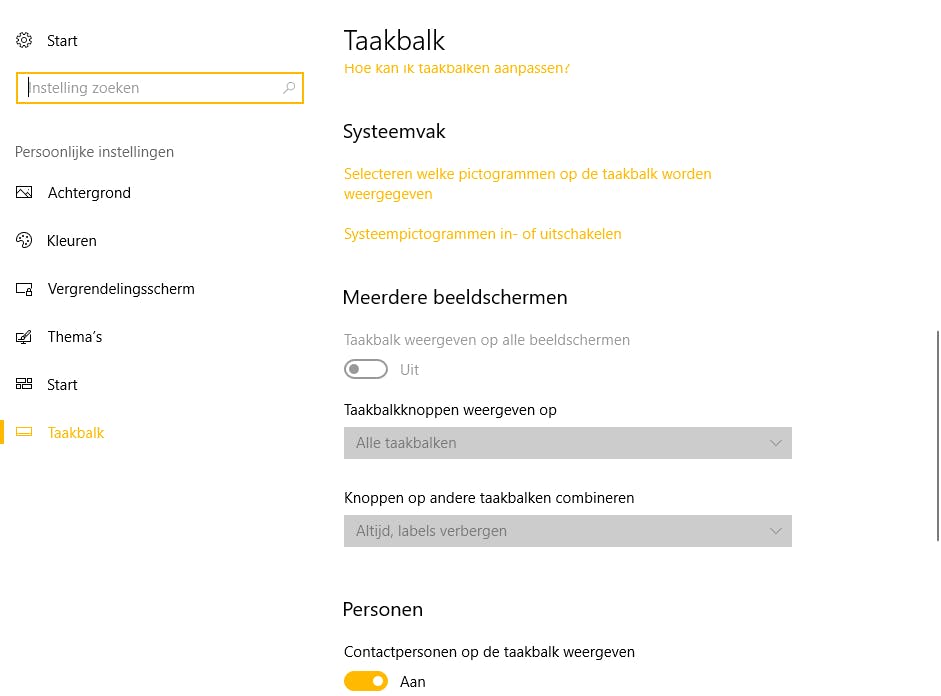Click the Kleuren palette icon
Screen dimensions: 941x696
[24, 241]
